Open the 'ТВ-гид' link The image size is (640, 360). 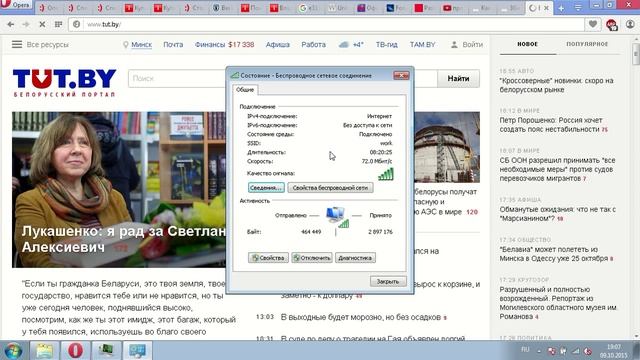387,44
